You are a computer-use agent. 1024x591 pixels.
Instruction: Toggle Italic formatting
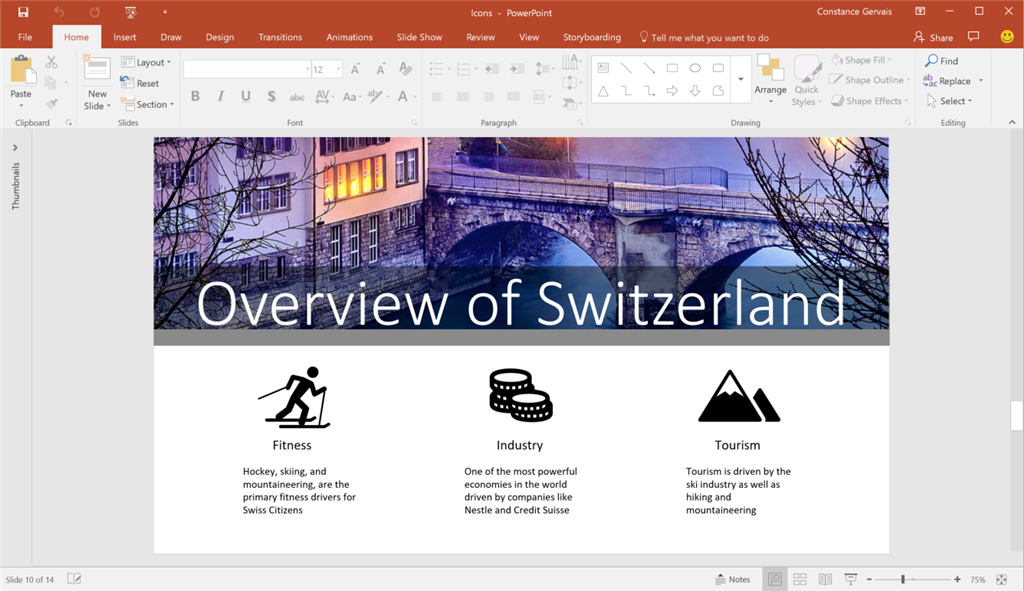(220, 97)
